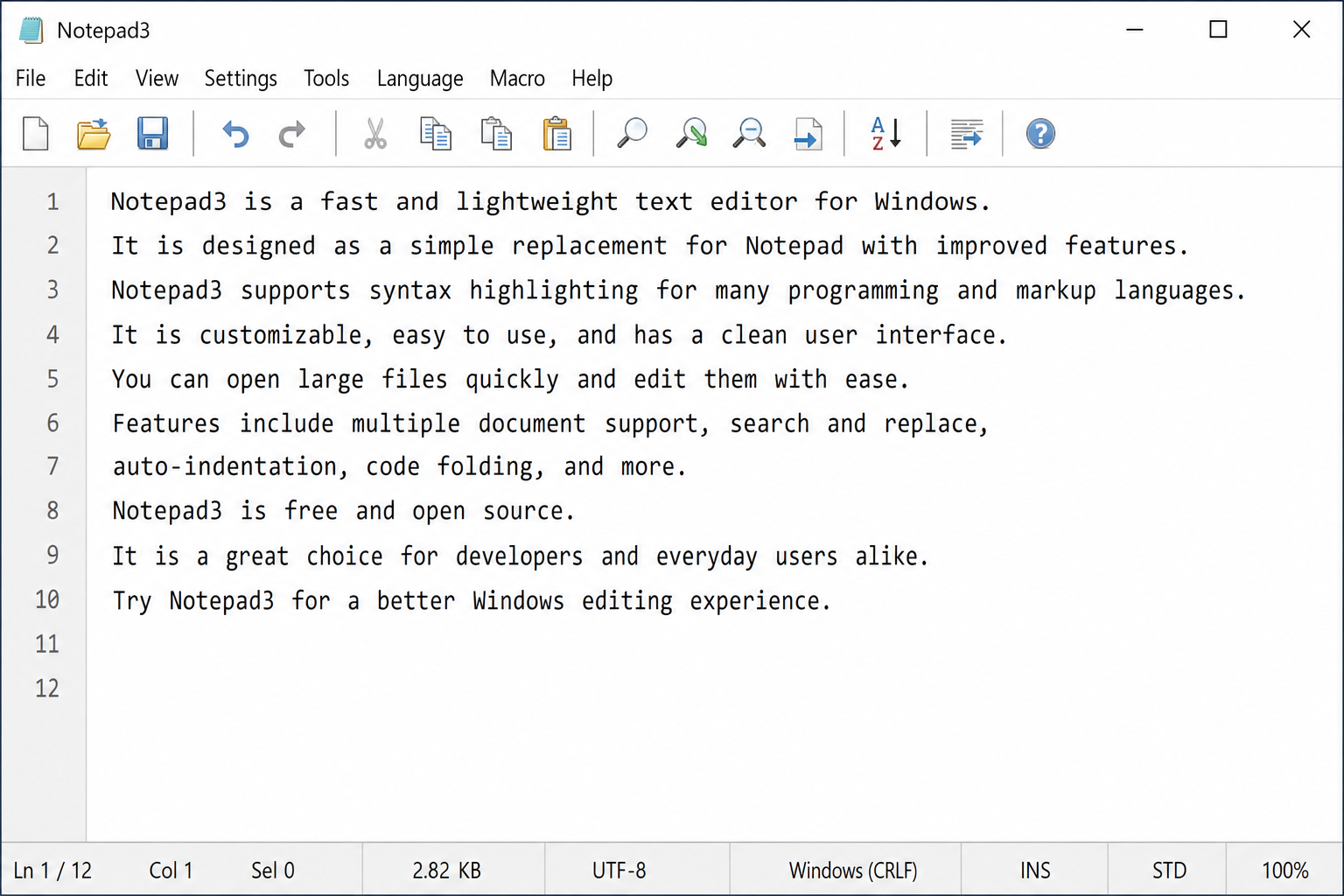Screen dimensions: 1344x896
Task: Cut selection with the scissors icon
Action: click(375, 134)
